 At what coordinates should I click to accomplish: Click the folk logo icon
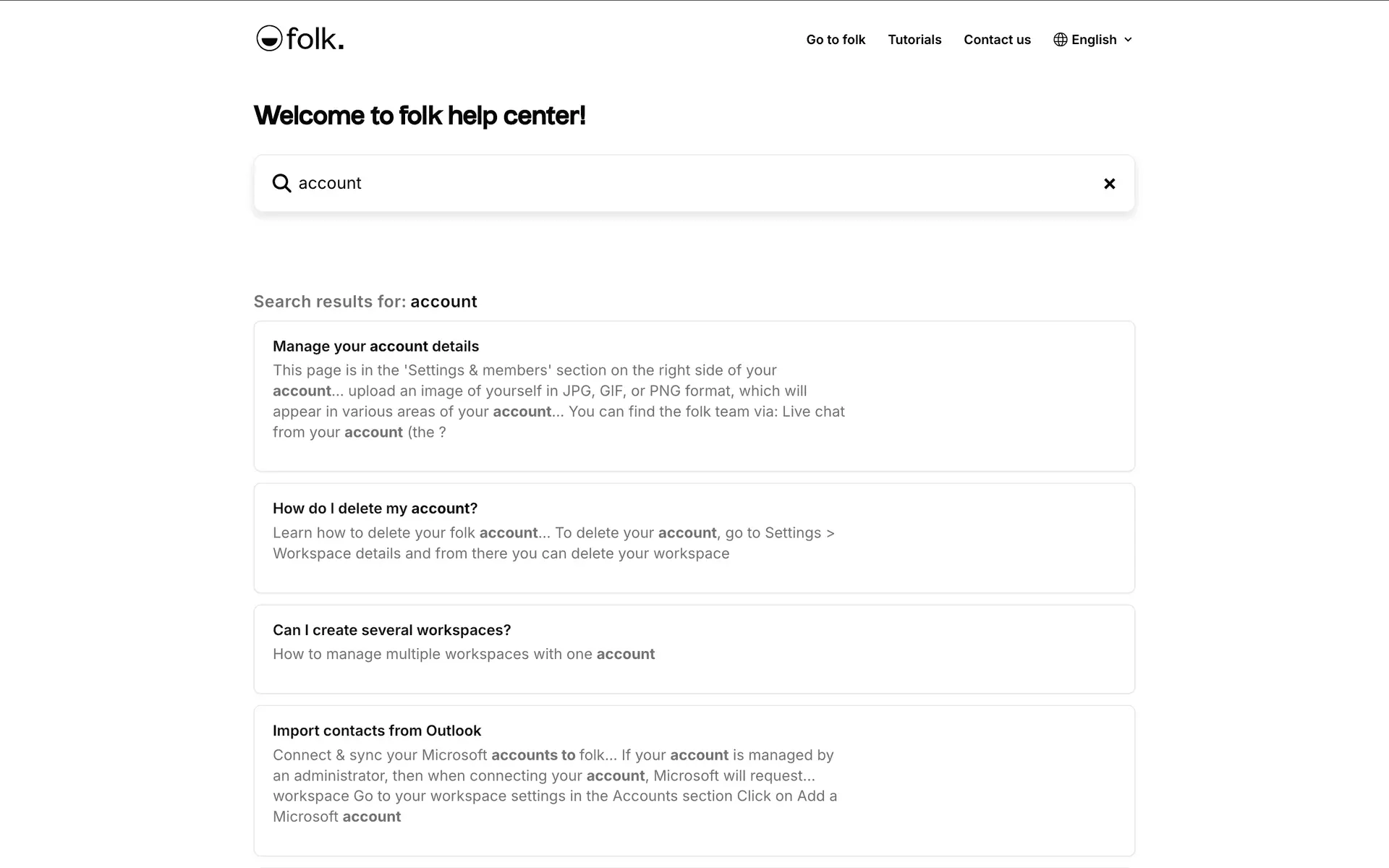tap(269, 38)
